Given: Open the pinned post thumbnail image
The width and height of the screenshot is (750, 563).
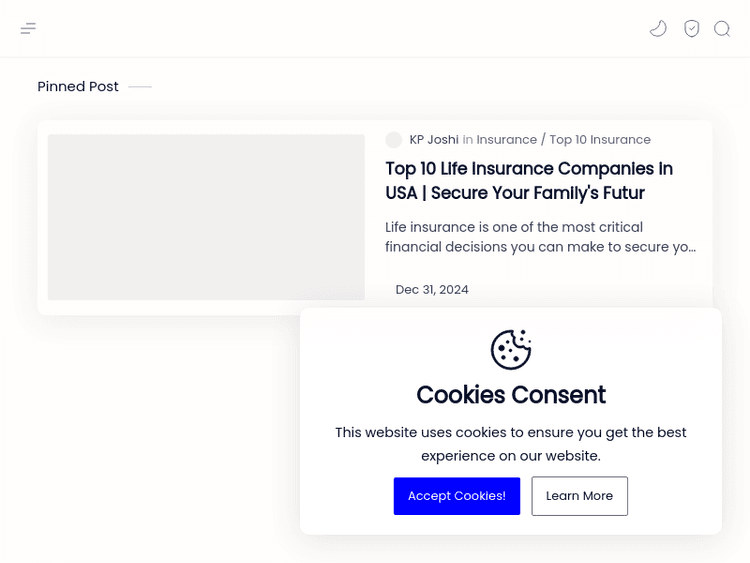Looking at the screenshot, I should pos(206,217).
